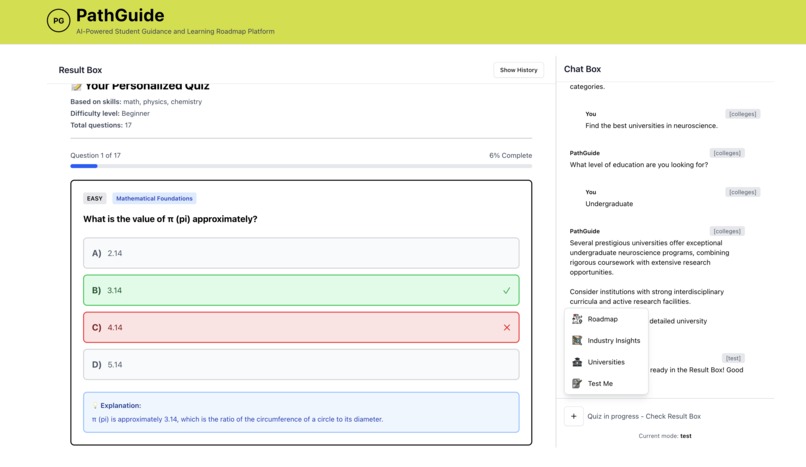Image resolution: width=806 pixels, height=467 pixels.
Task: Click the Show History button
Action: coord(518,70)
